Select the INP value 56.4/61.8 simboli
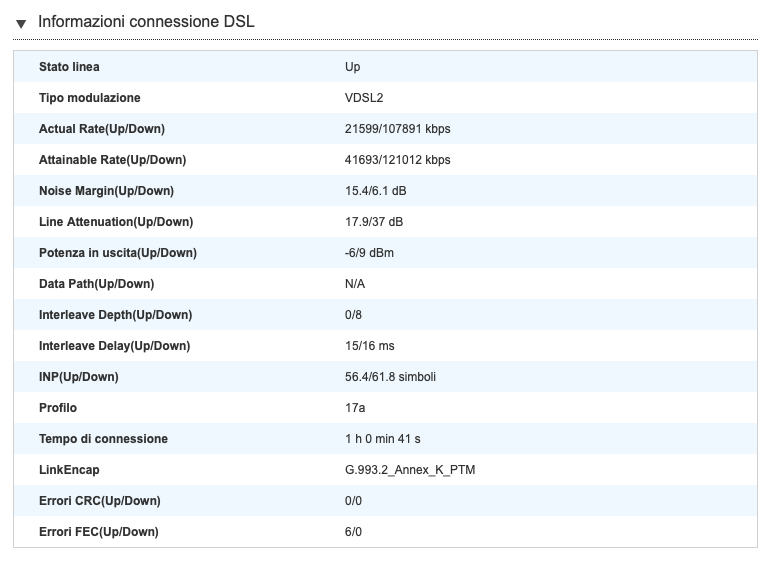Screen dimensions: 777x572 click(x=390, y=377)
